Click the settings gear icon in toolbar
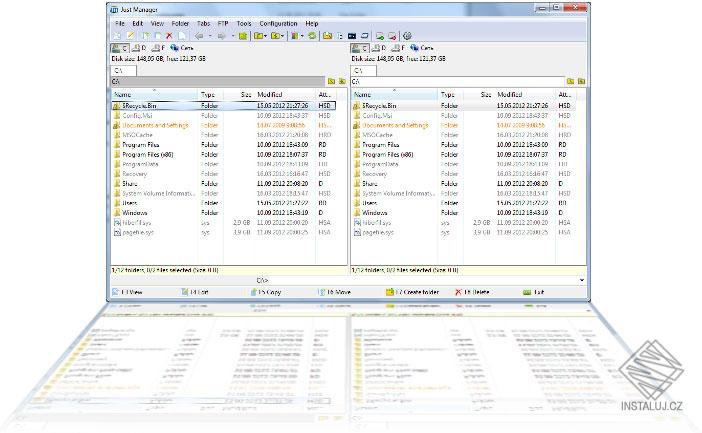This screenshot has height=433, width=702. 406,35
